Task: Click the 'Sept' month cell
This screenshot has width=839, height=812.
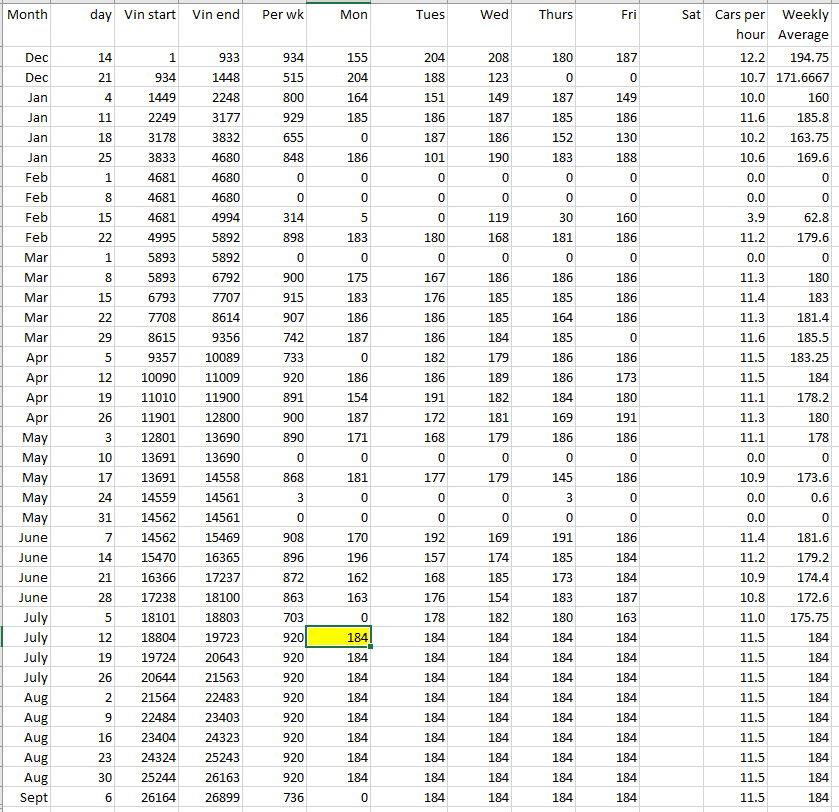Action: tap(28, 797)
